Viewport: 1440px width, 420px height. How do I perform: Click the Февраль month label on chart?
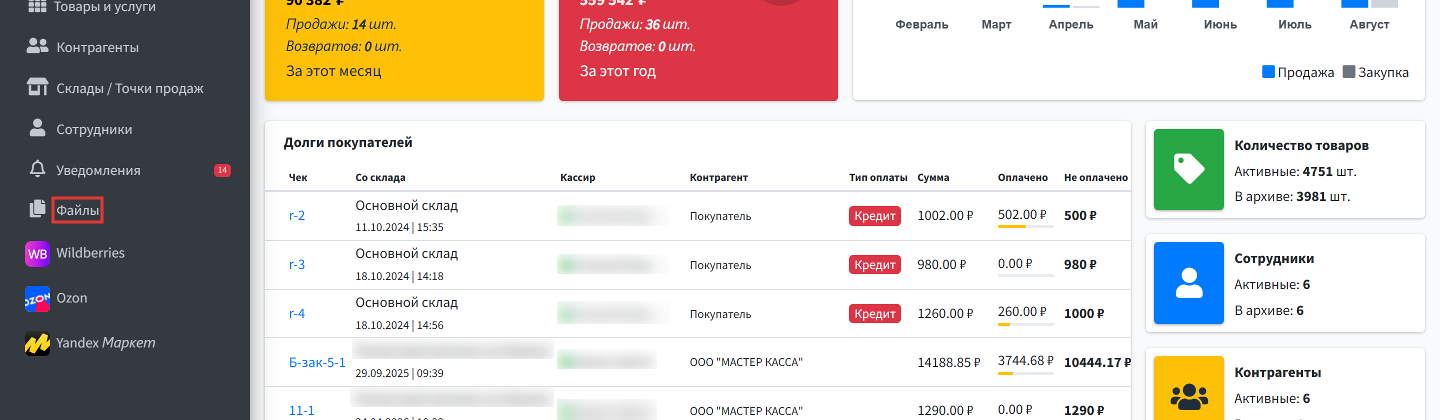tap(922, 24)
